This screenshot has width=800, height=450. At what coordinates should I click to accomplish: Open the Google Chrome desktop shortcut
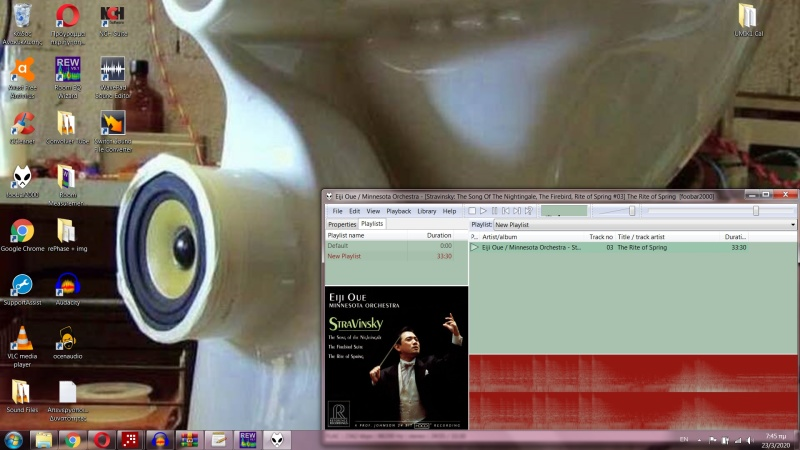click(22, 235)
